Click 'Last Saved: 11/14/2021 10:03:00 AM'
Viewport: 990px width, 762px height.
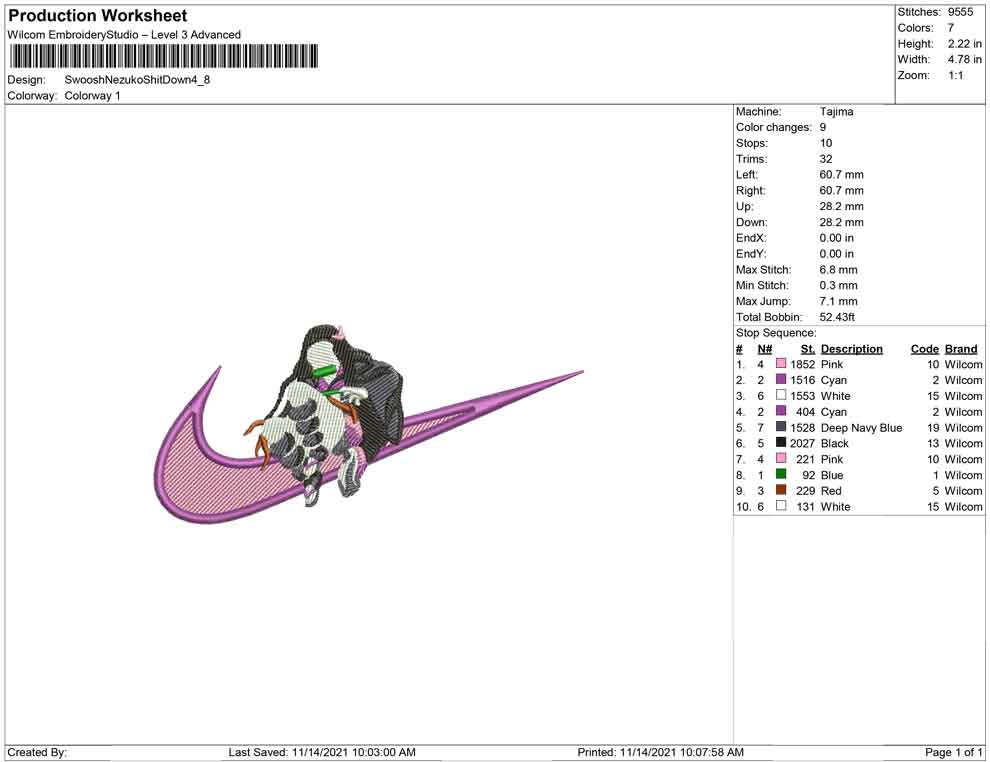tap(322, 752)
